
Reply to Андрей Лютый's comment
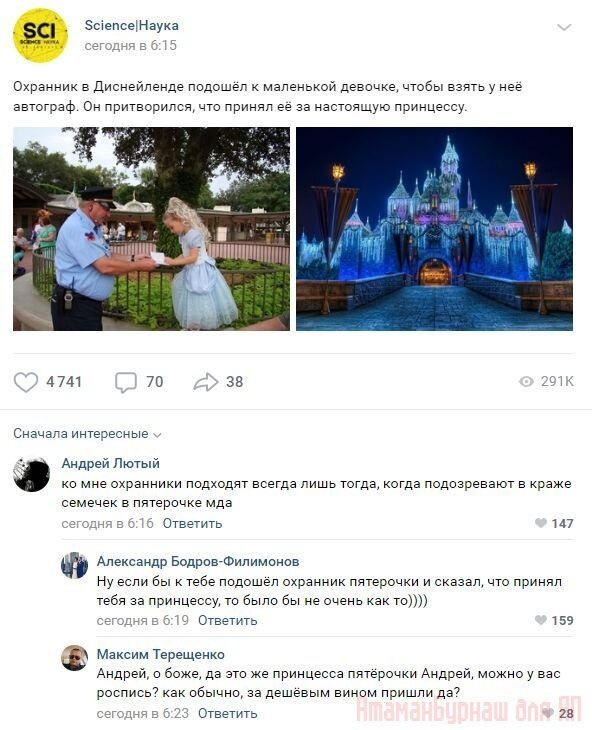point(192,523)
